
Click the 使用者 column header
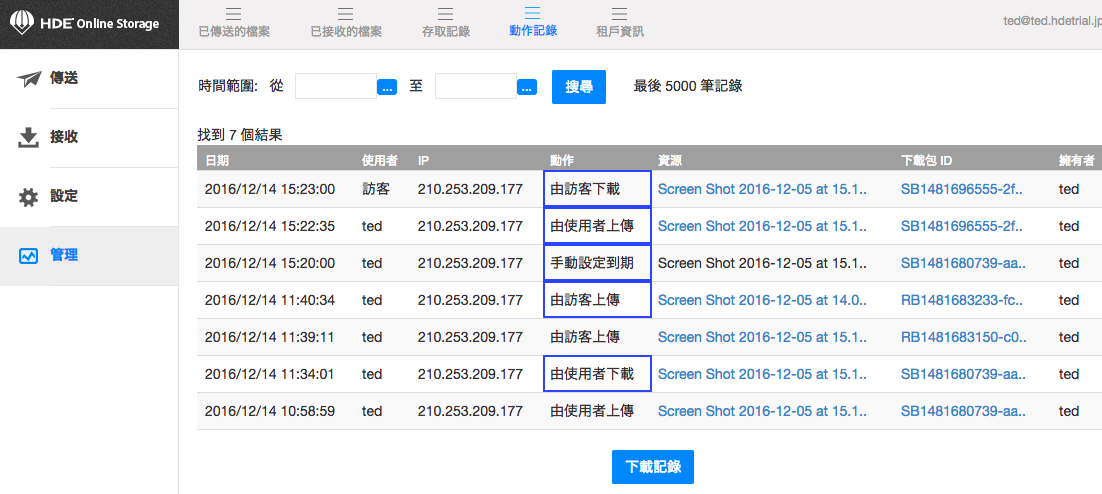click(x=380, y=161)
